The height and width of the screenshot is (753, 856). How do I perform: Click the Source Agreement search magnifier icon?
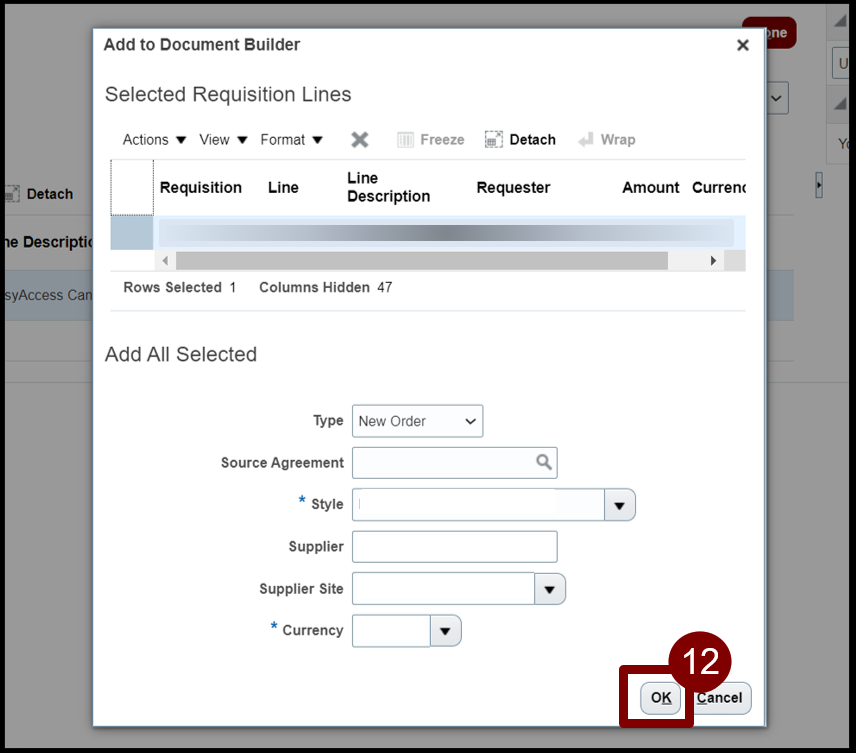pyautogui.click(x=543, y=462)
